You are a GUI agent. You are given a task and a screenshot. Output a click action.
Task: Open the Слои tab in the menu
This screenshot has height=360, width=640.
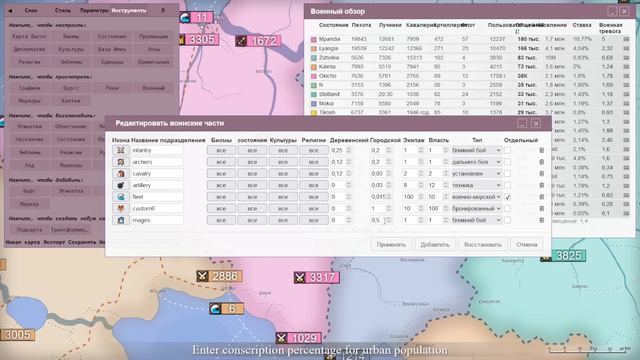point(31,11)
